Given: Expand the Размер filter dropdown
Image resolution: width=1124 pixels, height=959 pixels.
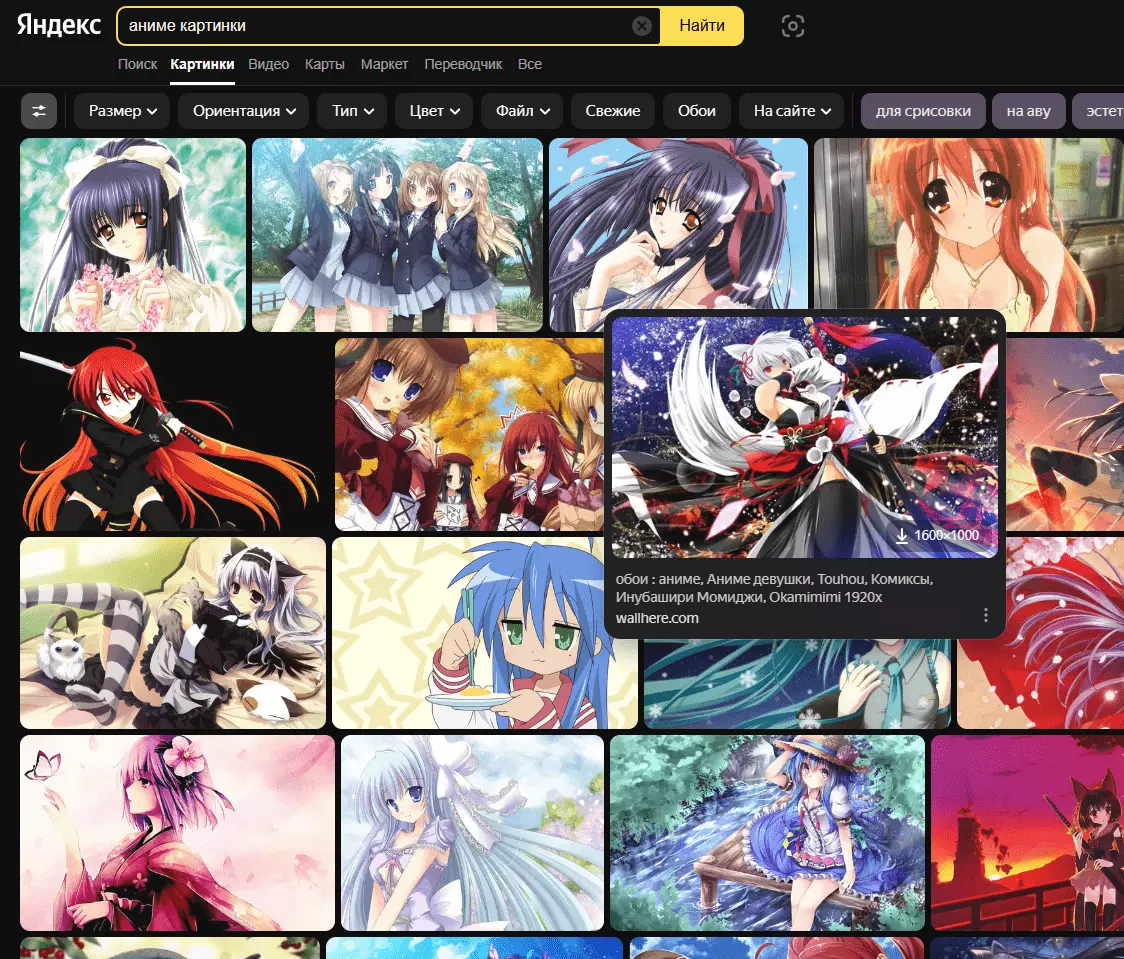Looking at the screenshot, I should pos(122,111).
